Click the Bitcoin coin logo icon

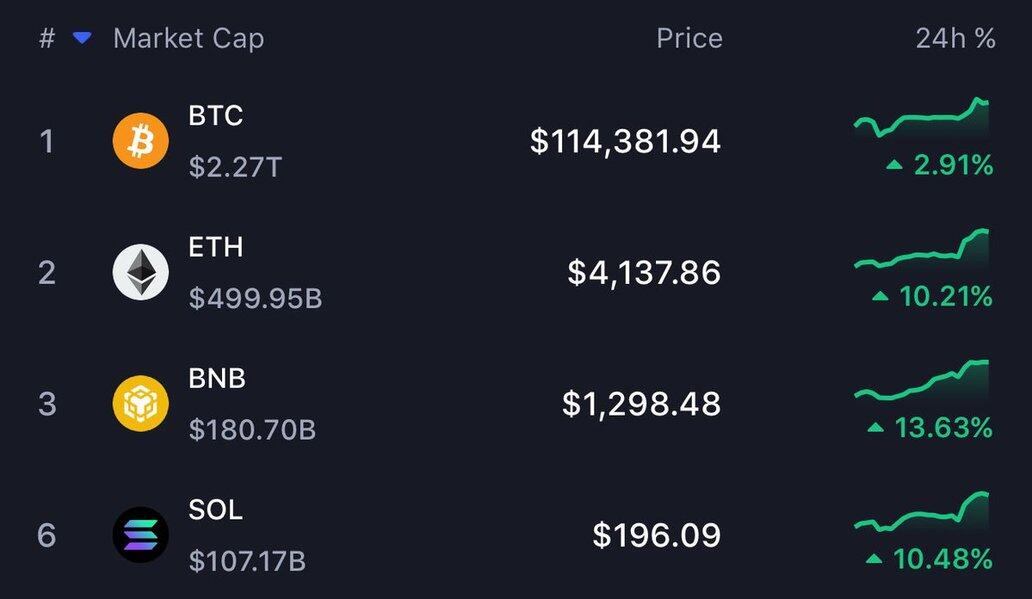click(140, 141)
